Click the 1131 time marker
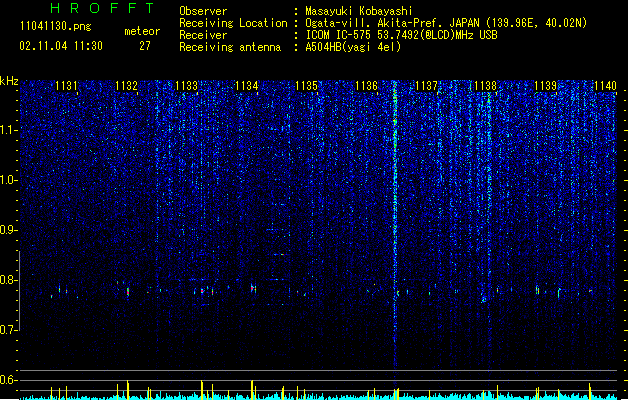Viewport: 629px width, 400px height. (x=66, y=86)
